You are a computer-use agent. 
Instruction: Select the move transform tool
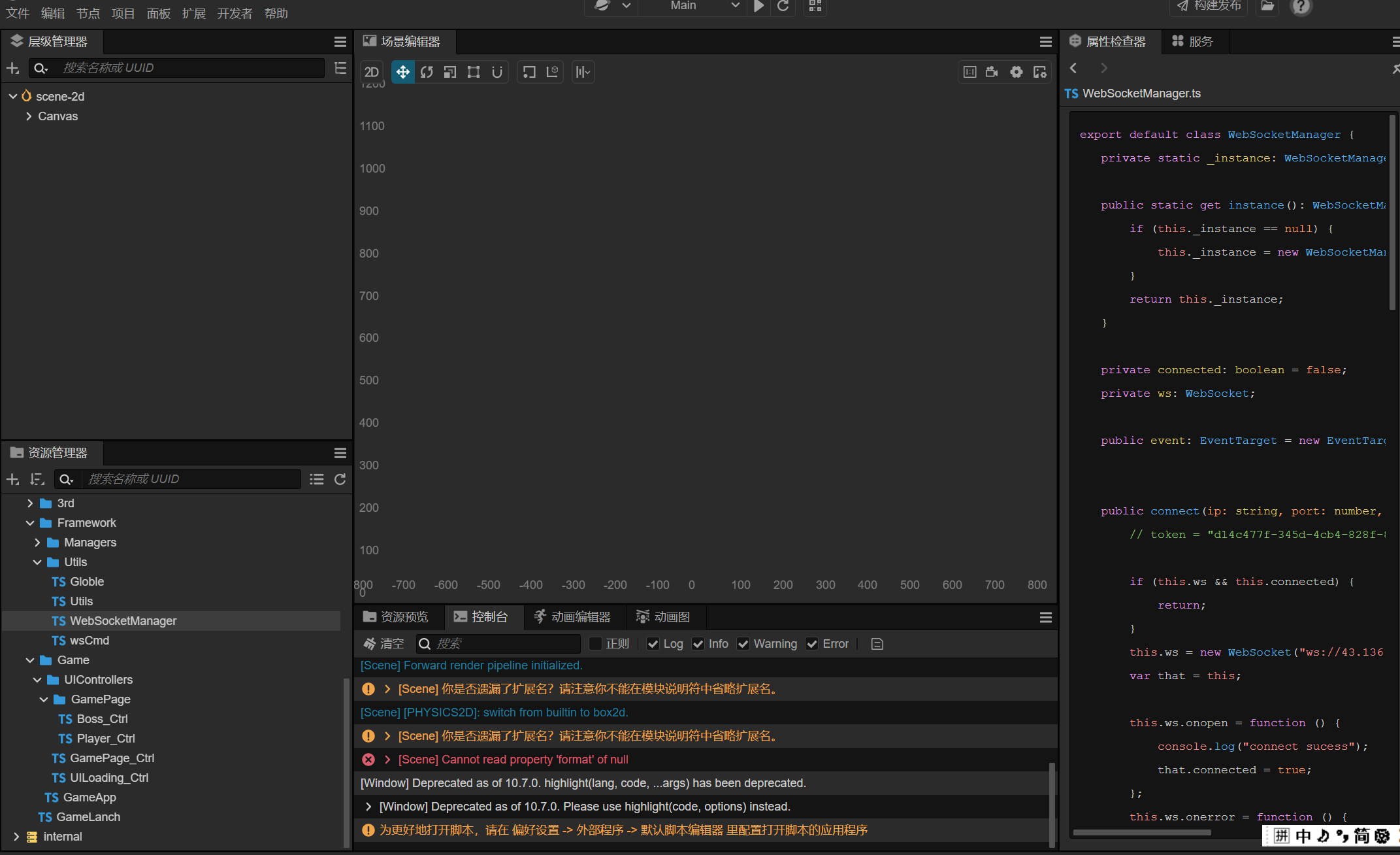(403, 72)
